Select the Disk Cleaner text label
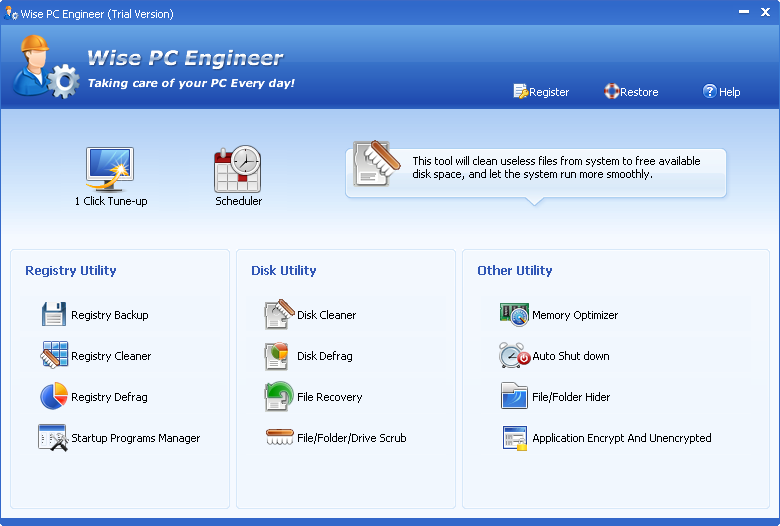This screenshot has height=526, width=780. point(326,315)
